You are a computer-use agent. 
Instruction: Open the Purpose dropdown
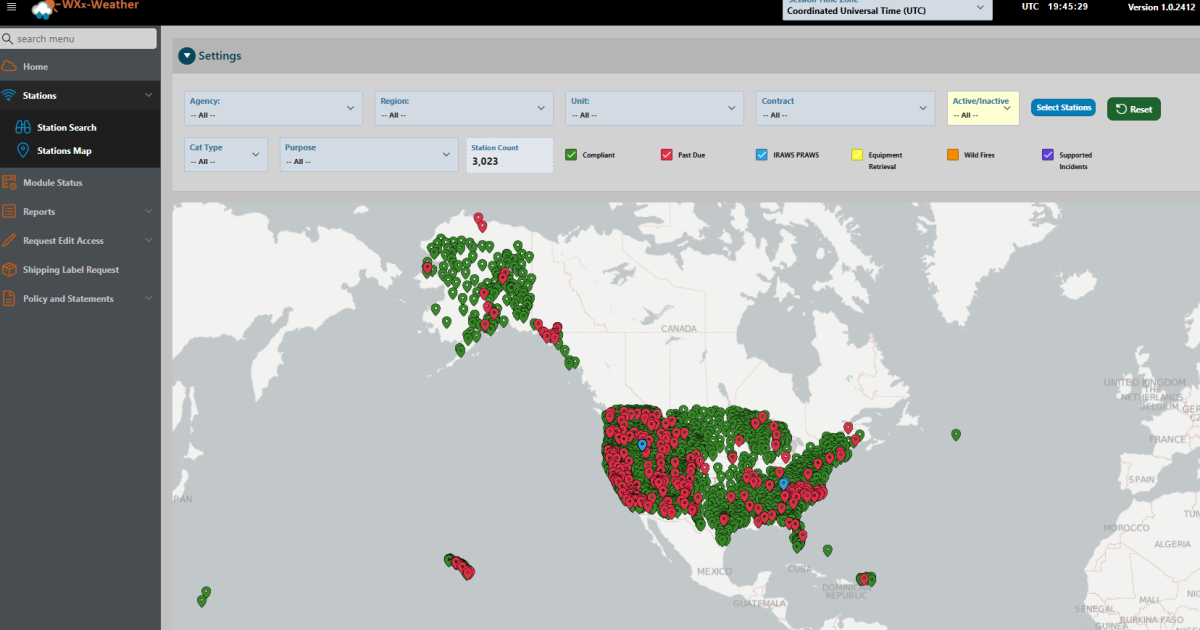coord(367,154)
